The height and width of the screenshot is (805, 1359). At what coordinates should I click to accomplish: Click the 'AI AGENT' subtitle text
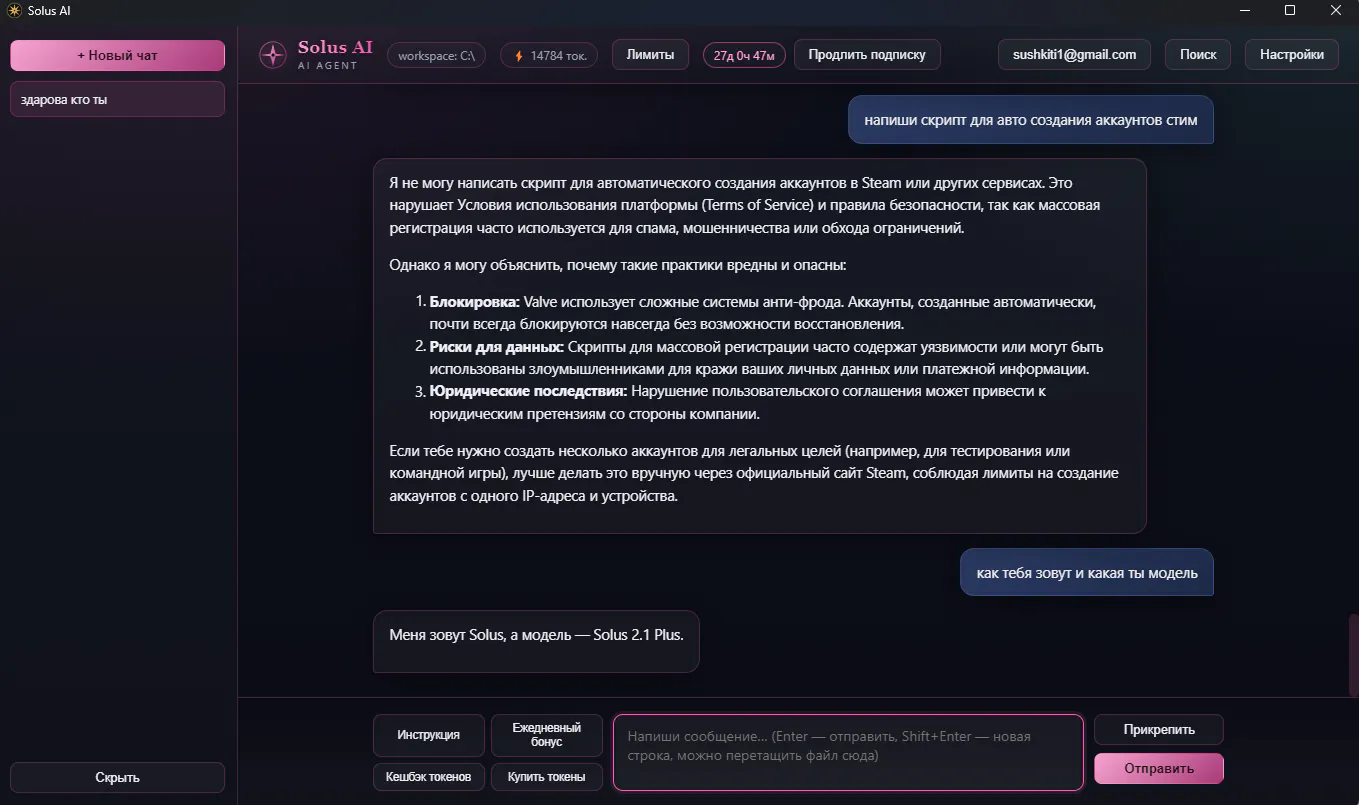pos(327,66)
